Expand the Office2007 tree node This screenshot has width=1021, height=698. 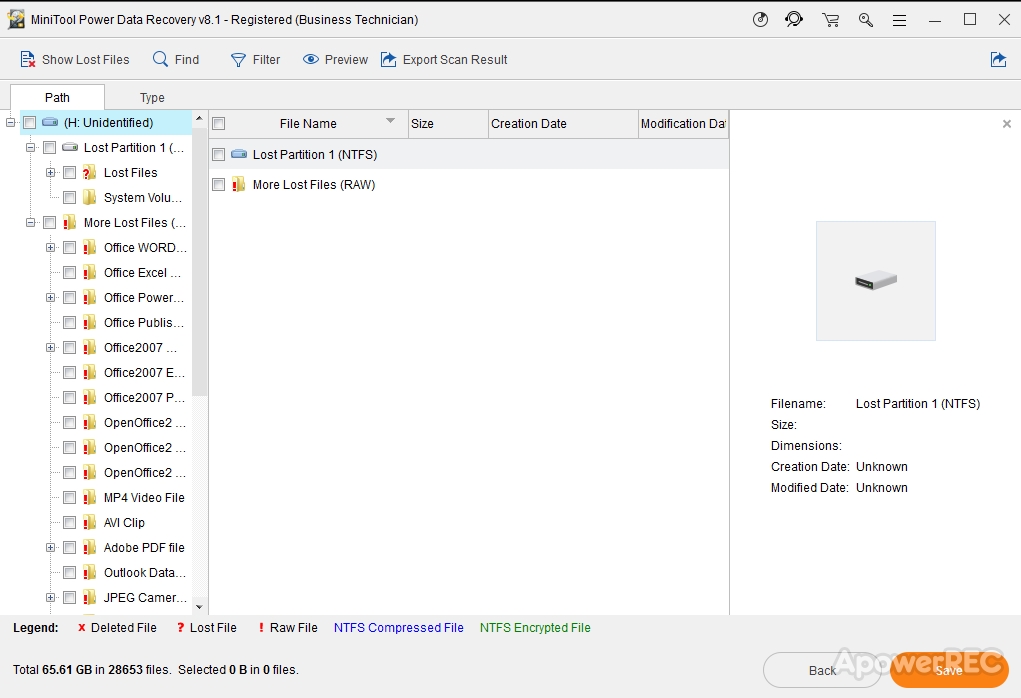click(x=50, y=348)
